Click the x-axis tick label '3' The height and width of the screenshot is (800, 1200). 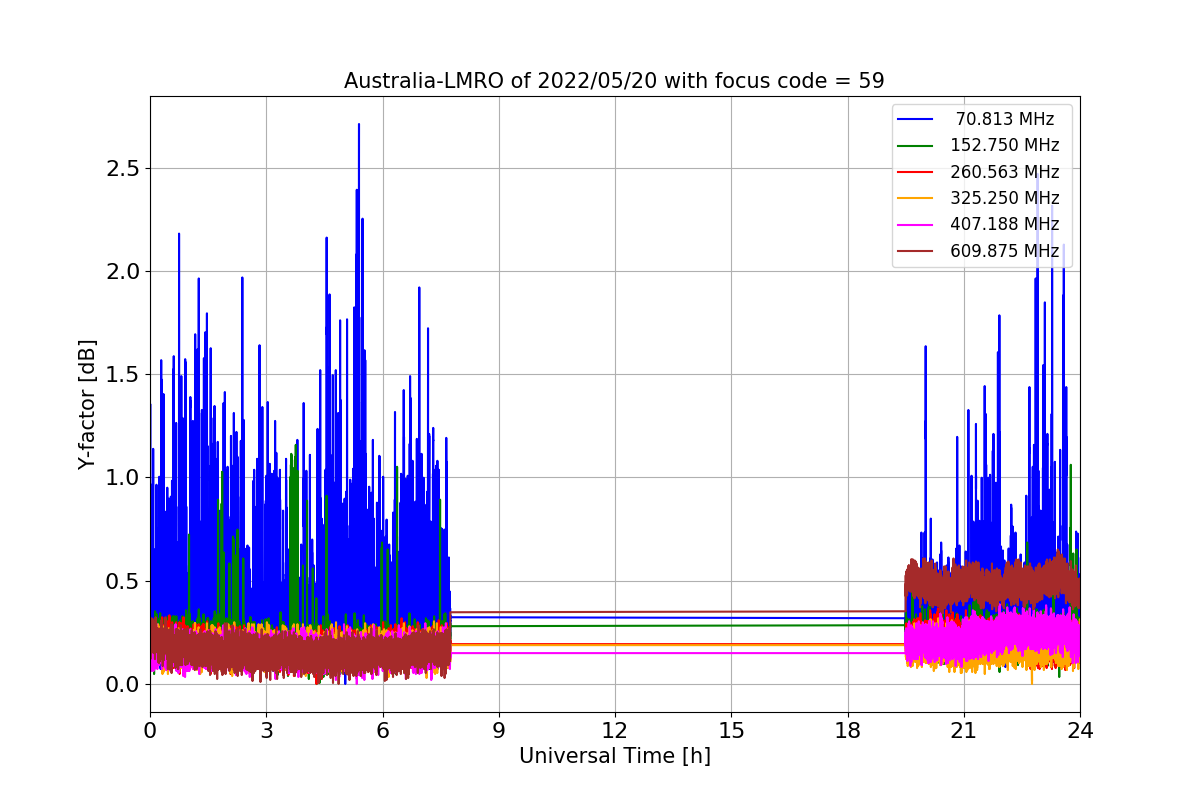click(x=266, y=730)
